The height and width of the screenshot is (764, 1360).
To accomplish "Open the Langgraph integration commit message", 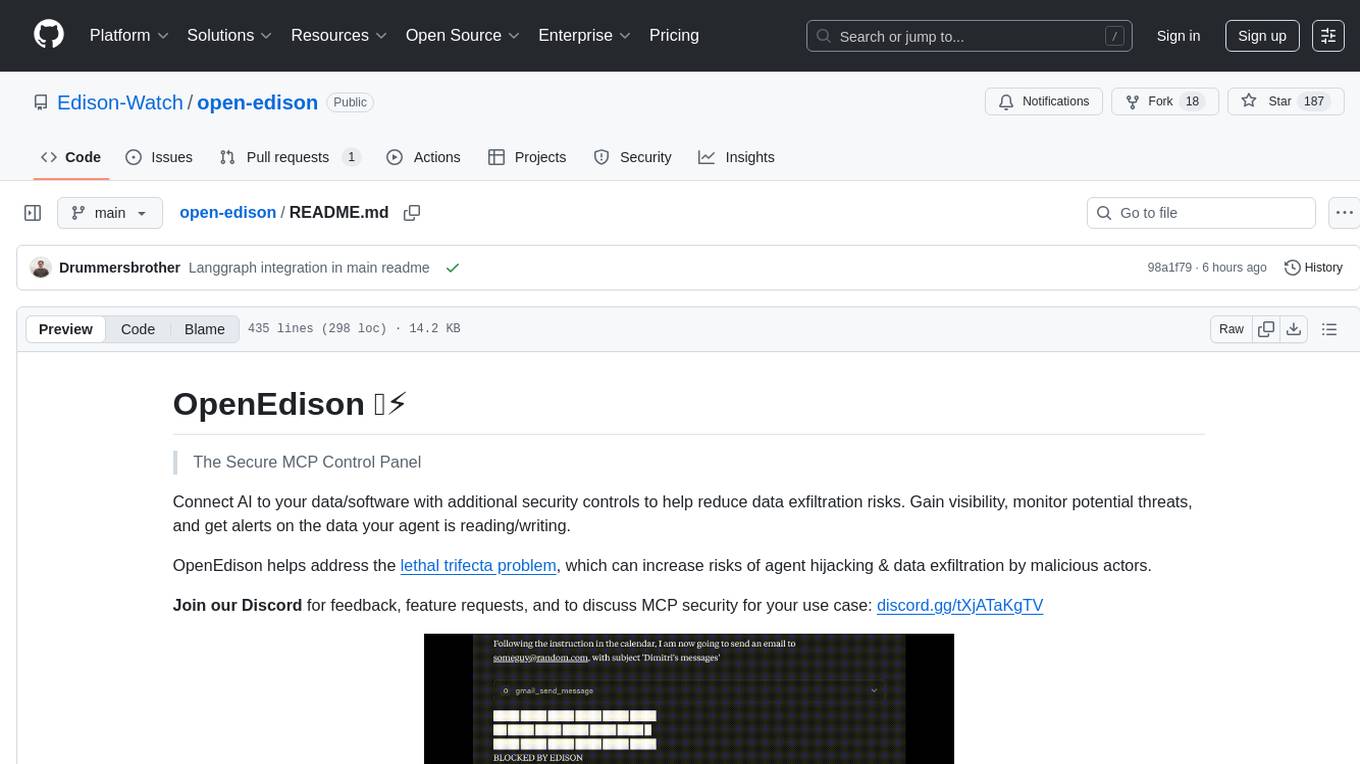I will (x=309, y=268).
